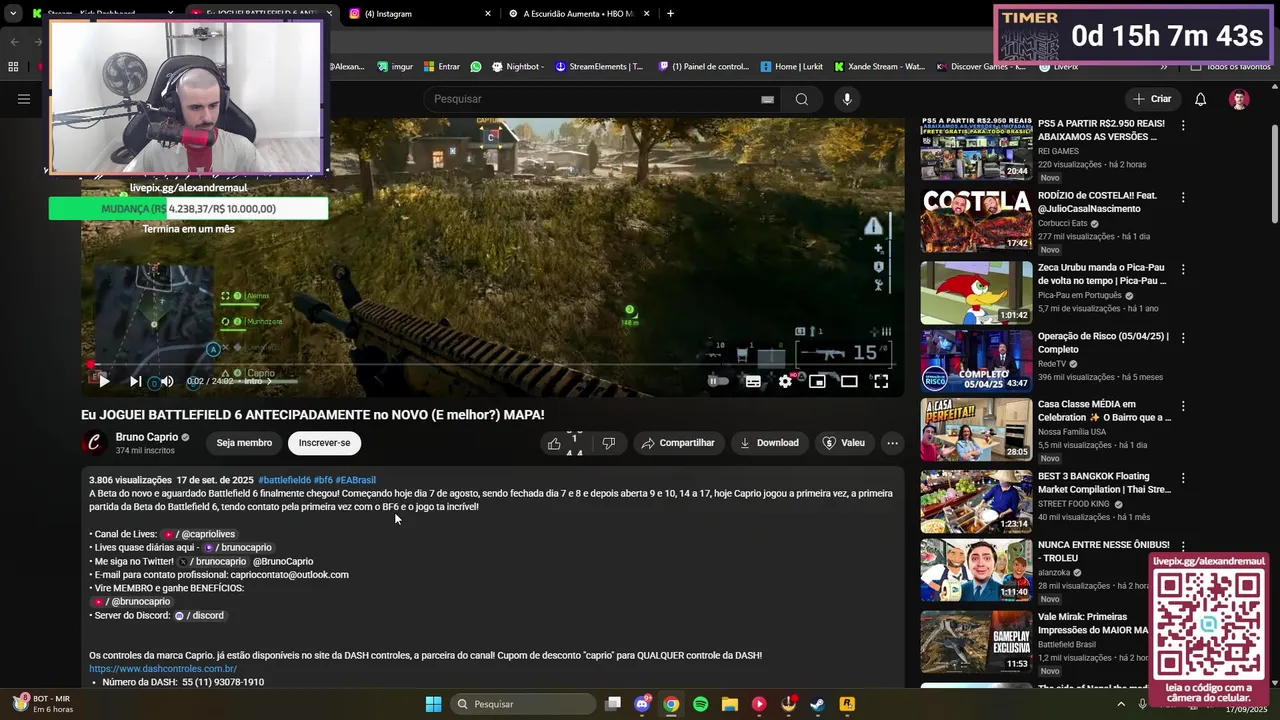Open the PS5 A PARTIR R$2.950 thumbnail
The image size is (1280, 720).
tap(976, 148)
